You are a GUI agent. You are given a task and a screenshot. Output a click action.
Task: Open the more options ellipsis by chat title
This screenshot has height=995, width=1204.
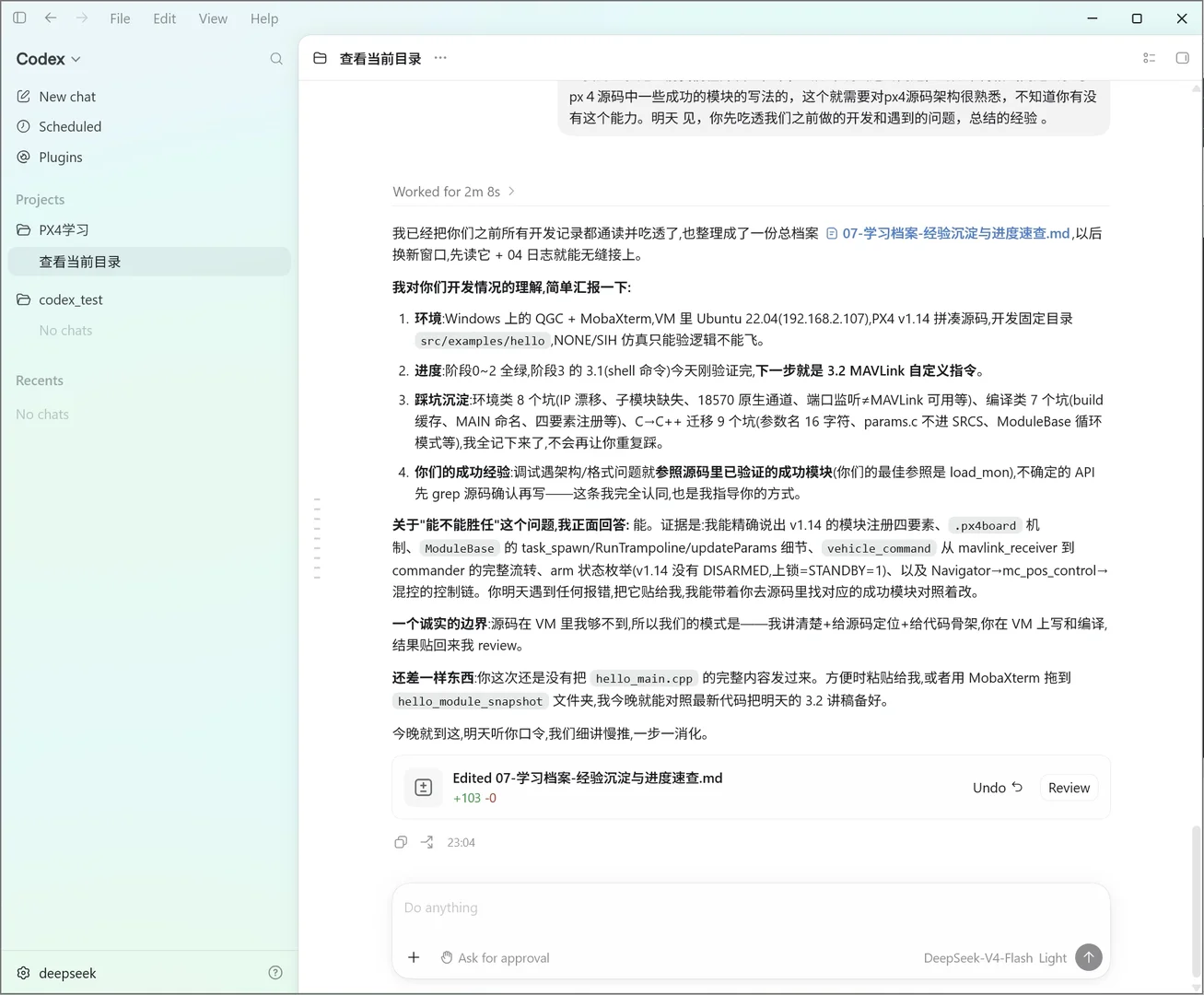pos(440,58)
